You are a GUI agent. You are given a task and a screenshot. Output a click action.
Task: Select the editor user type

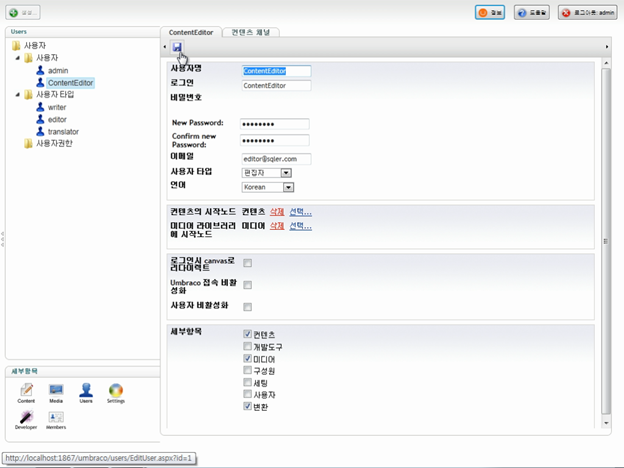pyautogui.click(x=57, y=119)
